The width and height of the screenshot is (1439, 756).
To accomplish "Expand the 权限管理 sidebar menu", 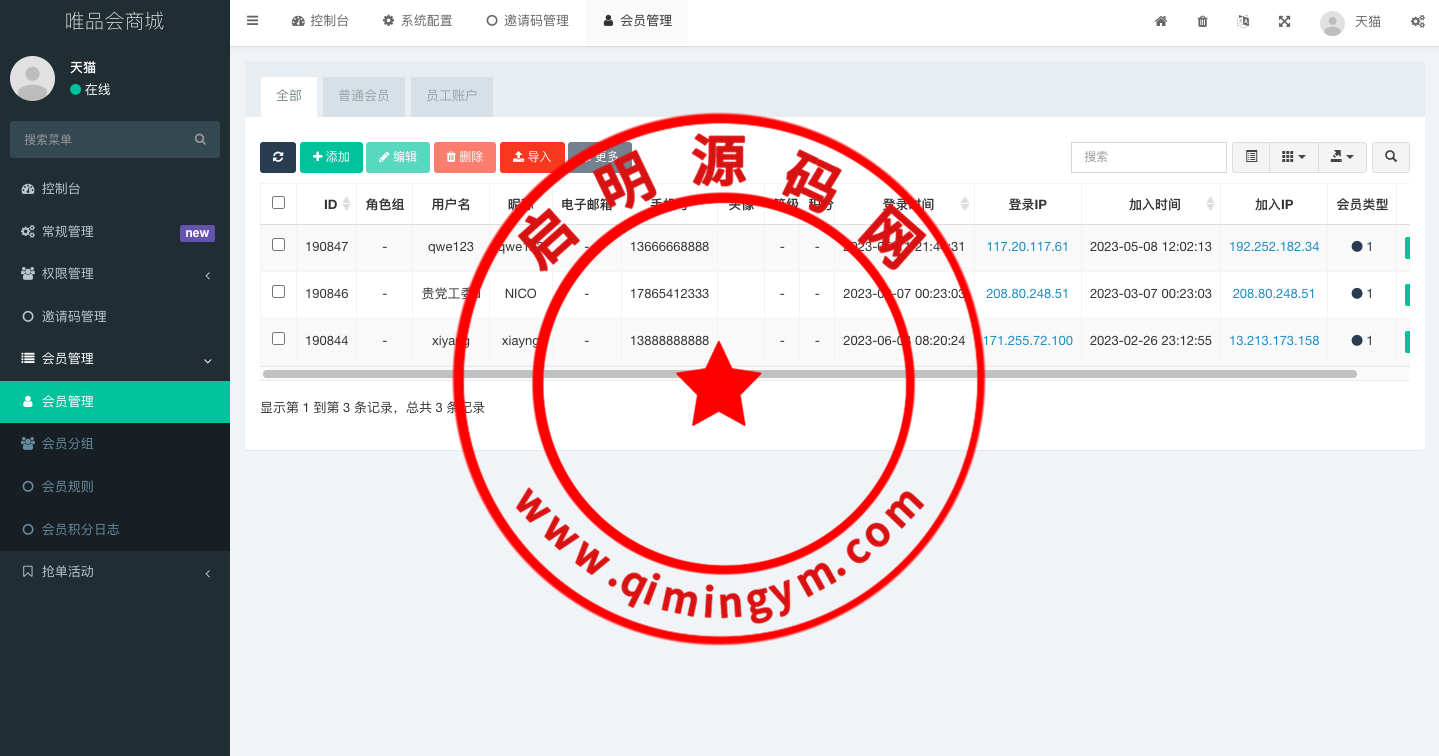I will point(115,274).
